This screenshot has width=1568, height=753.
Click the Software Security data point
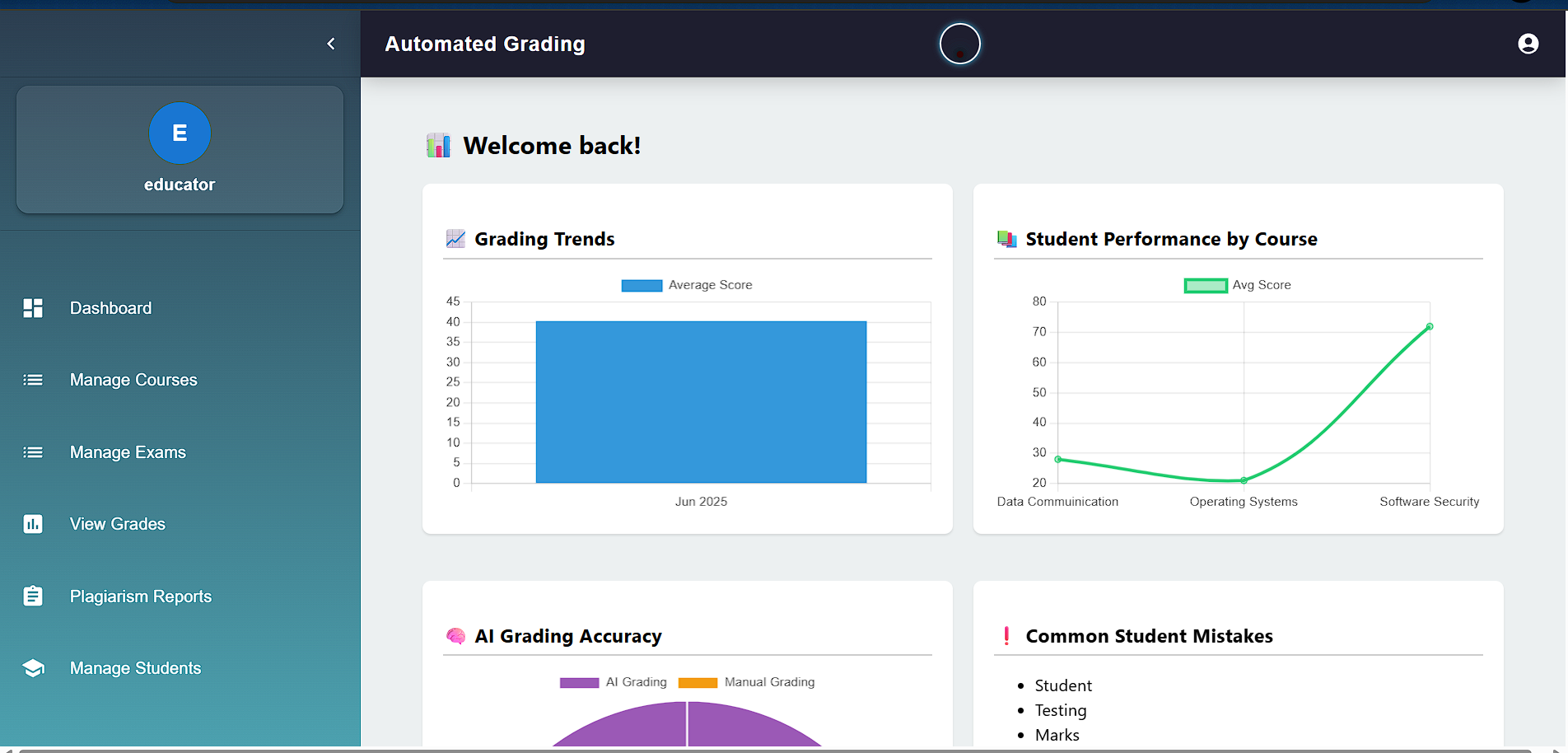(1430, 327)
